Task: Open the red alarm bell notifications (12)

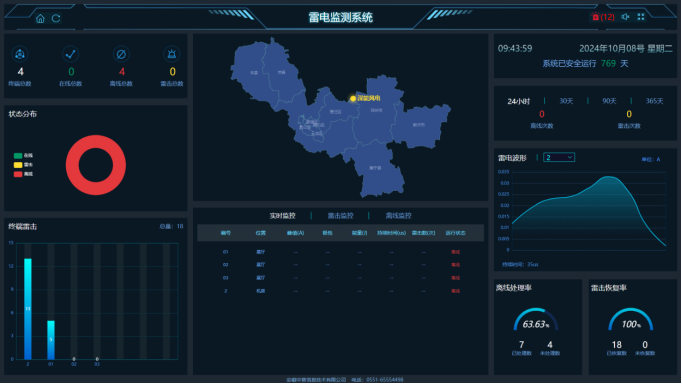Action: (603, 17)
